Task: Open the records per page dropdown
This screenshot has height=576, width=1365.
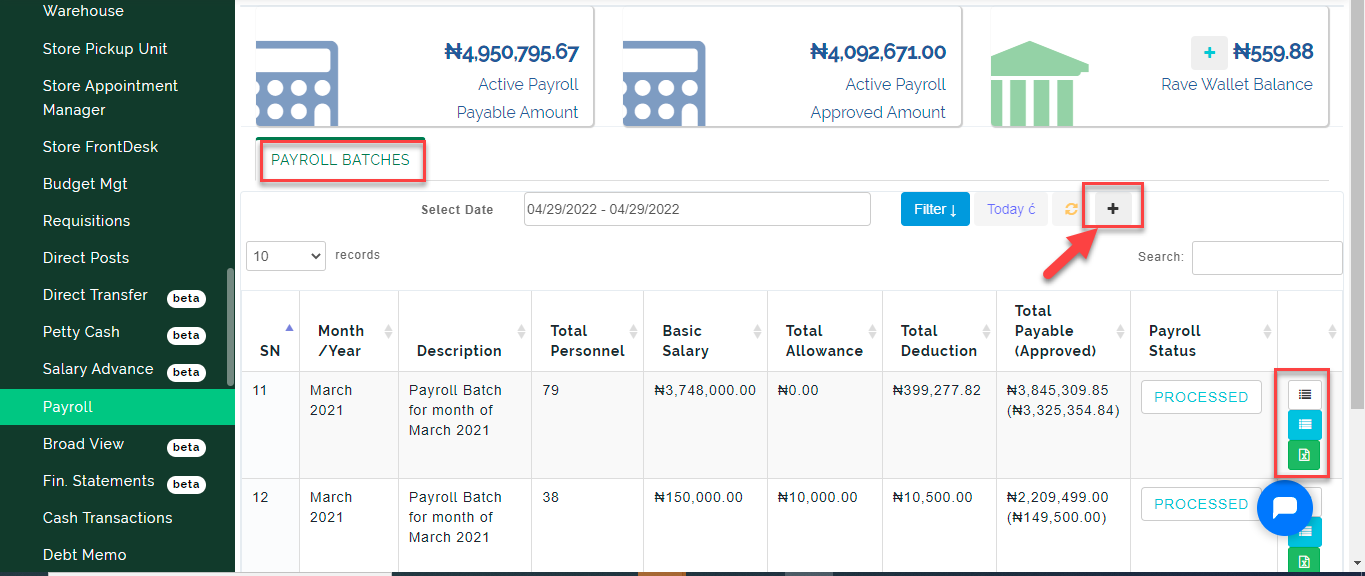Action: (x=286, y=256)
